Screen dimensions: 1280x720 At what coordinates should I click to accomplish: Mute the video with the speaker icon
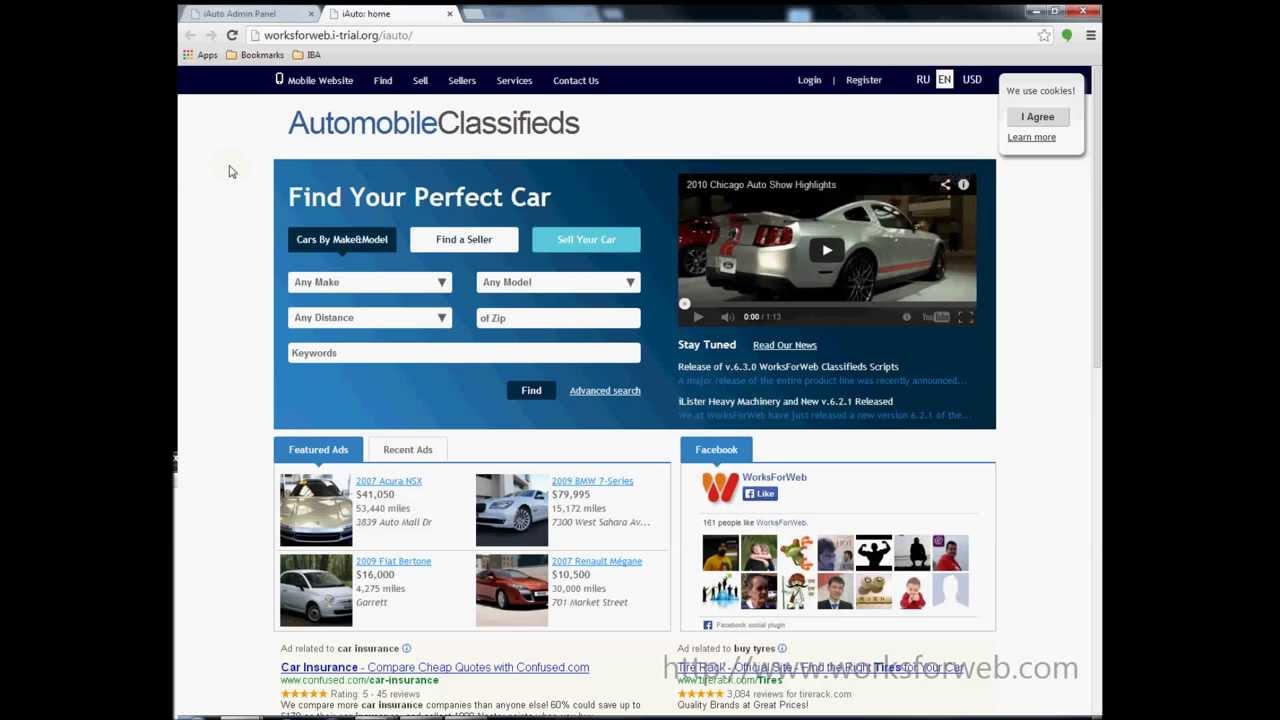[727, 317]
